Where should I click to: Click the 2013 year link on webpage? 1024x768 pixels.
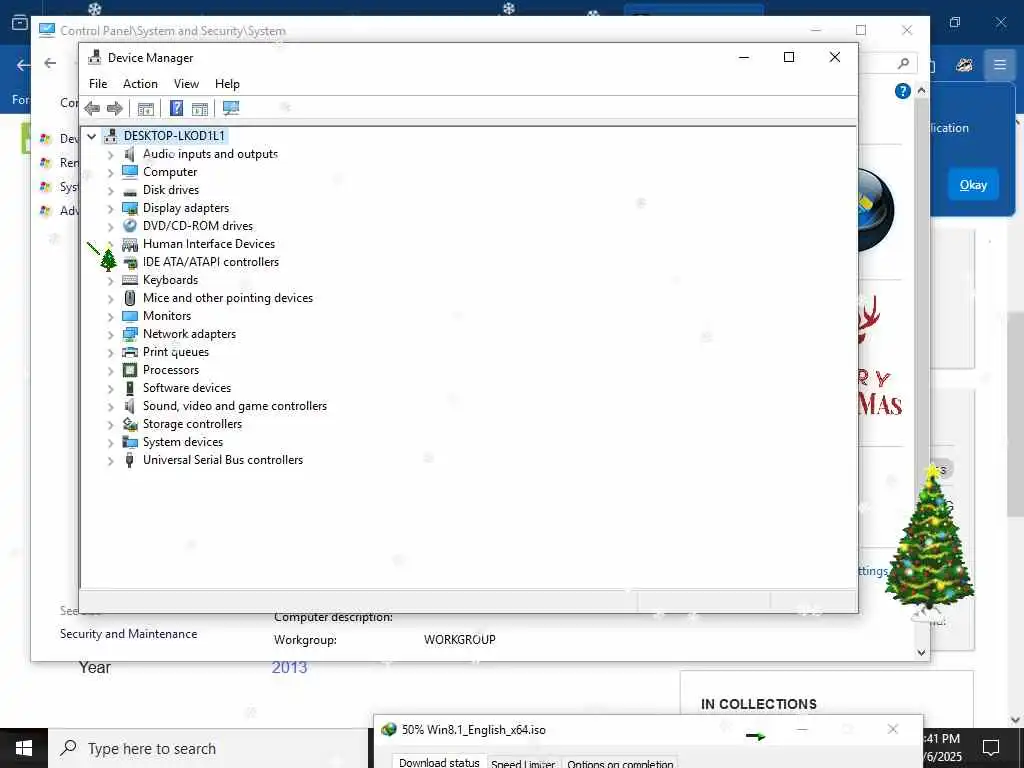coord(289,667)
